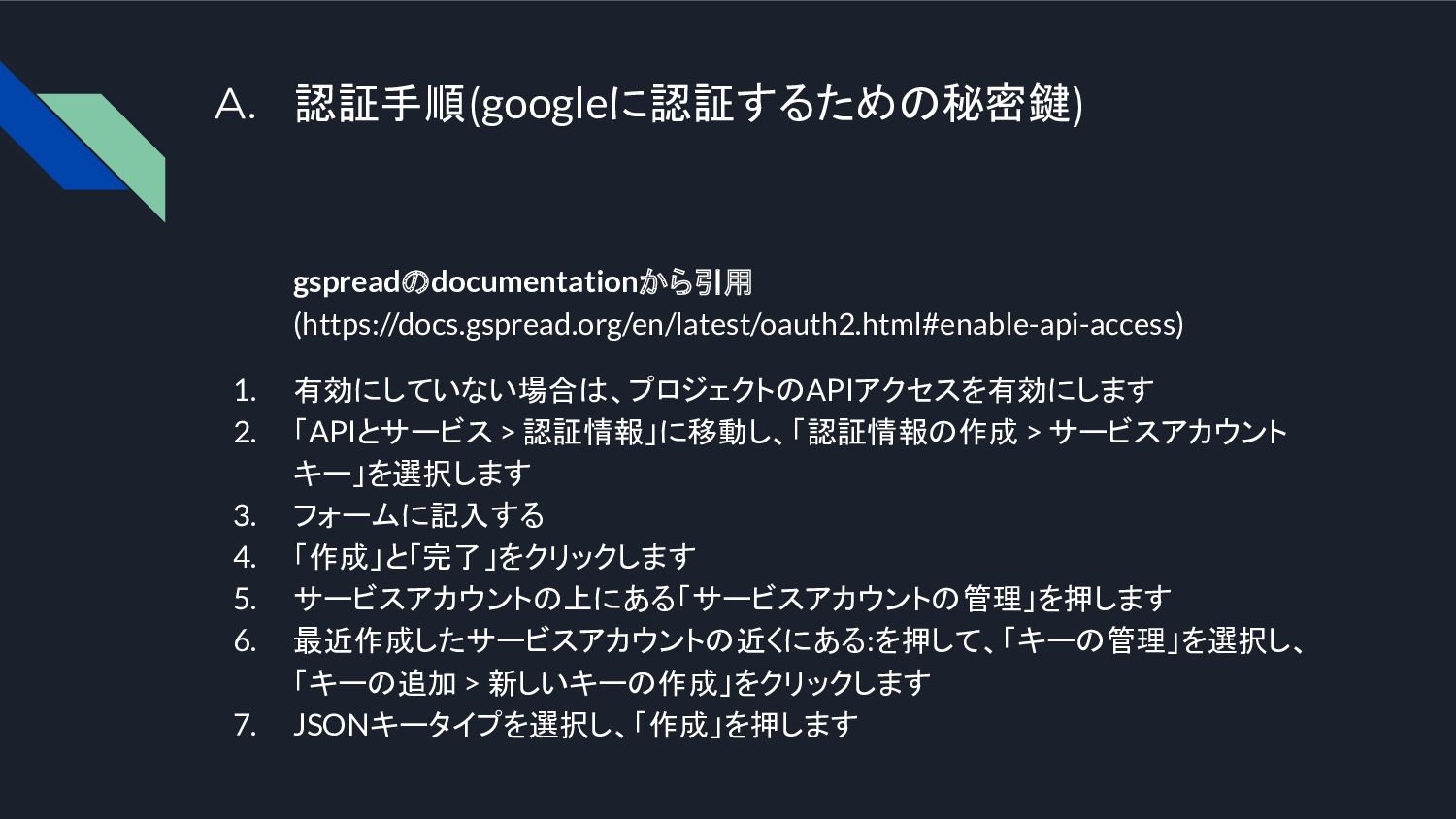Click the list number "7."
The height and width of the screenshot is (819, 1456).
coord(245,724)
